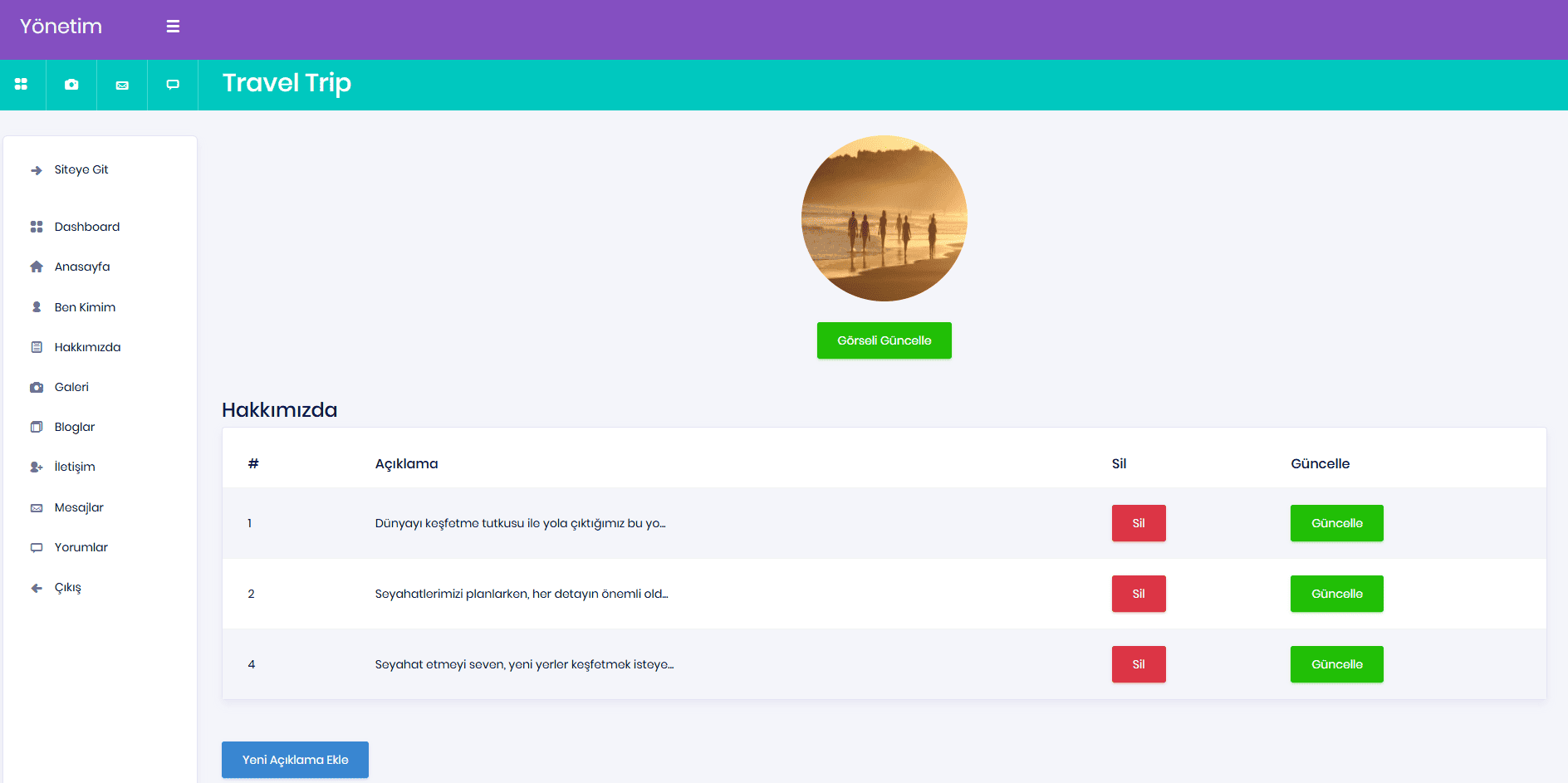Delete row 1 with Sil button
This screenshot has width=1568, height=783.
[1139, 523]
